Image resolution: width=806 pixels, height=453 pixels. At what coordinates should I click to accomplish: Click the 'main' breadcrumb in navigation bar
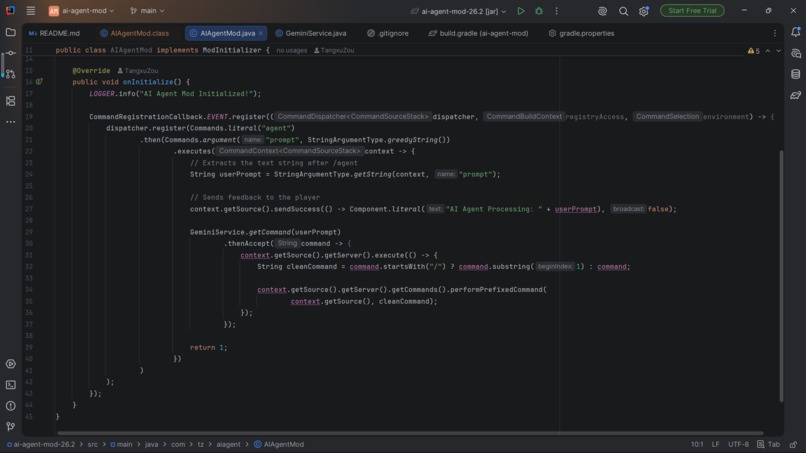[121, 444]
